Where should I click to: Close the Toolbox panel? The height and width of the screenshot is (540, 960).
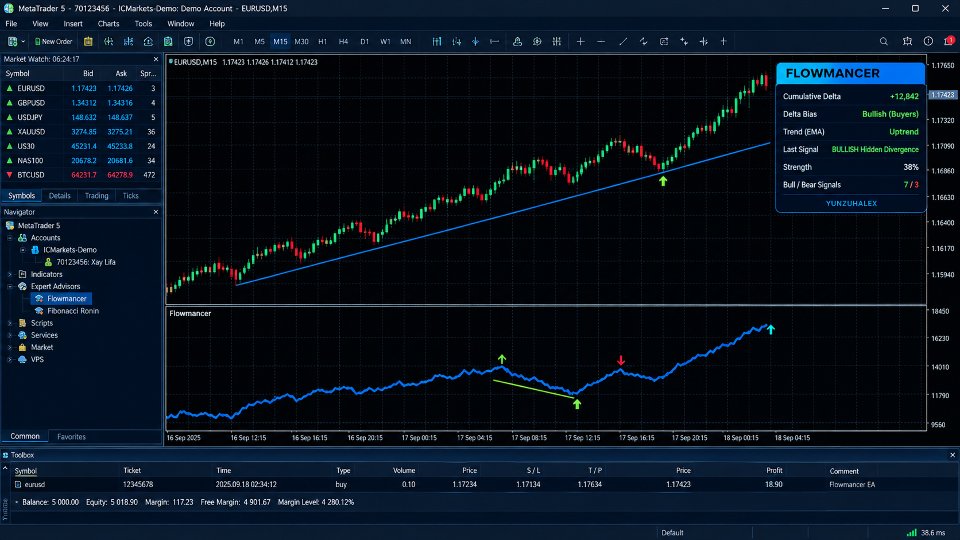pyautogui.click(x=952, y=455)
